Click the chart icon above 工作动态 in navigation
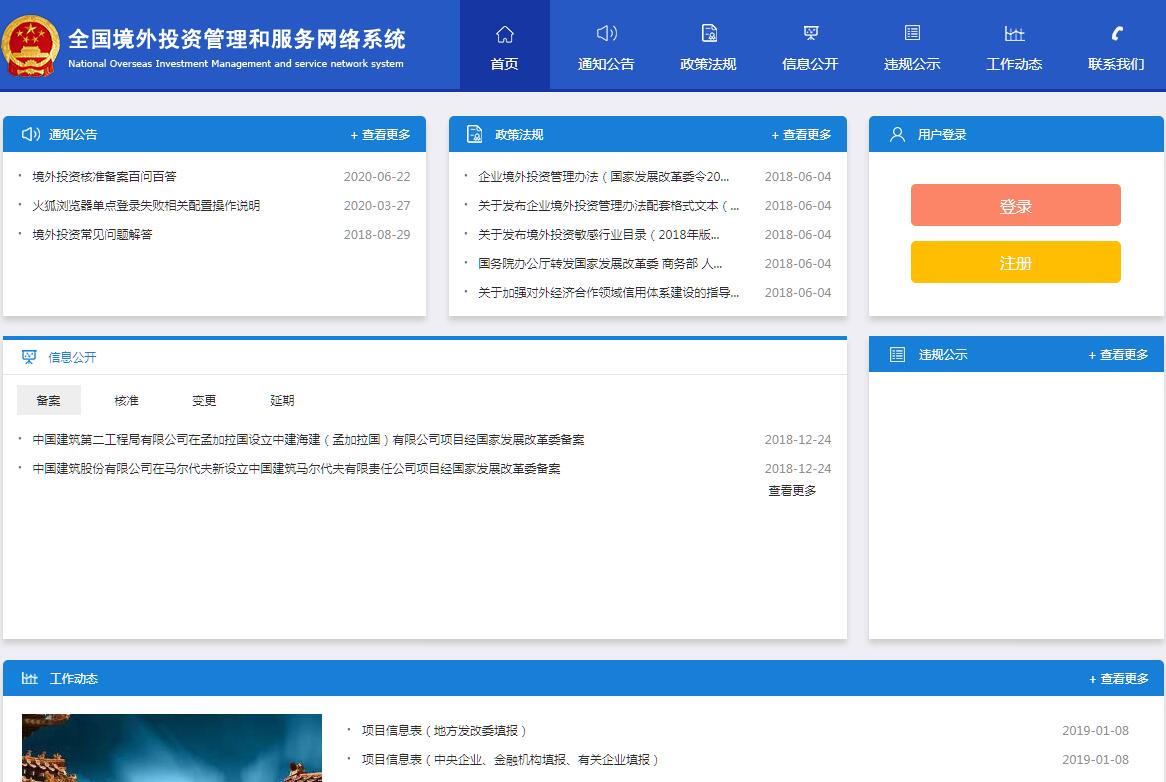The image size is (1166, 782). [x=1014, y=35]
